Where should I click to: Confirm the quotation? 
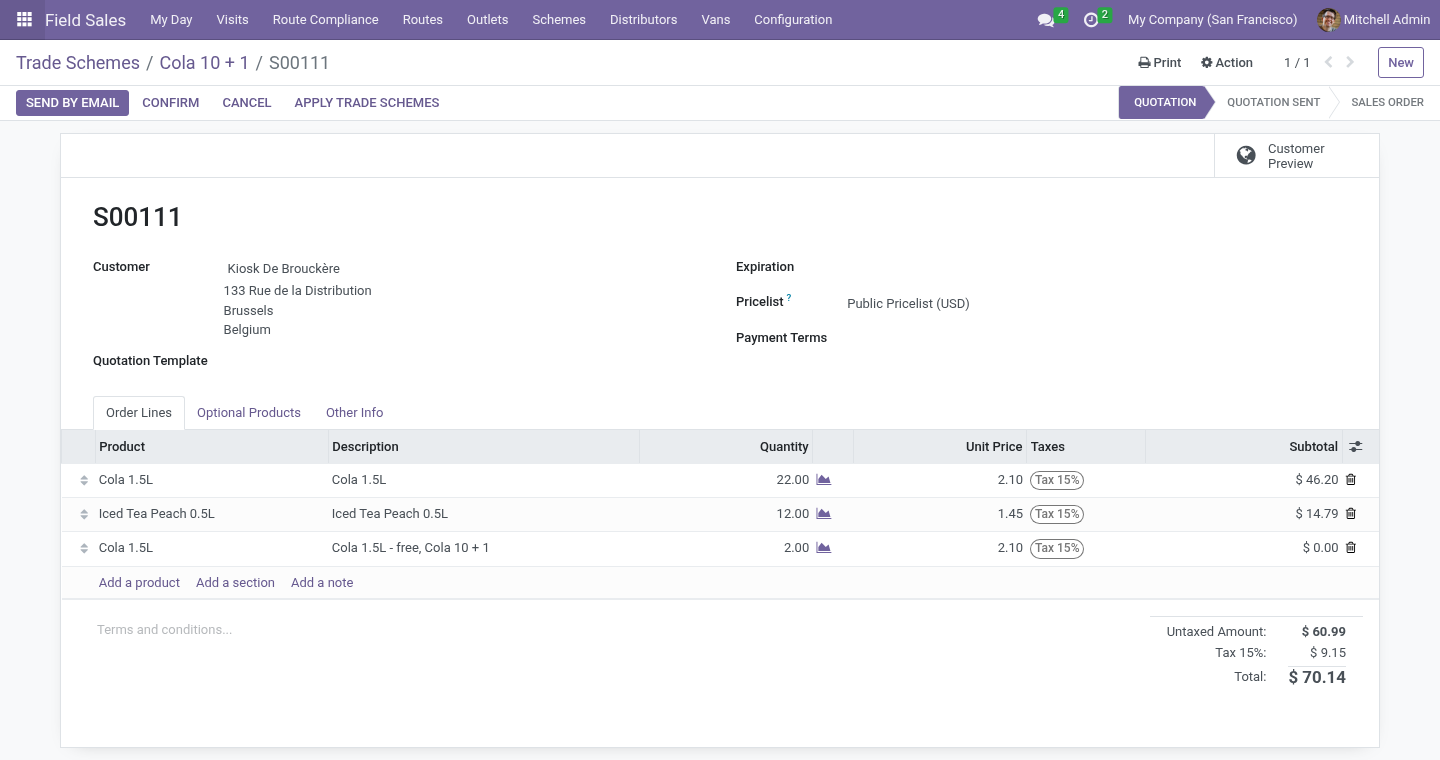point(171,103)
